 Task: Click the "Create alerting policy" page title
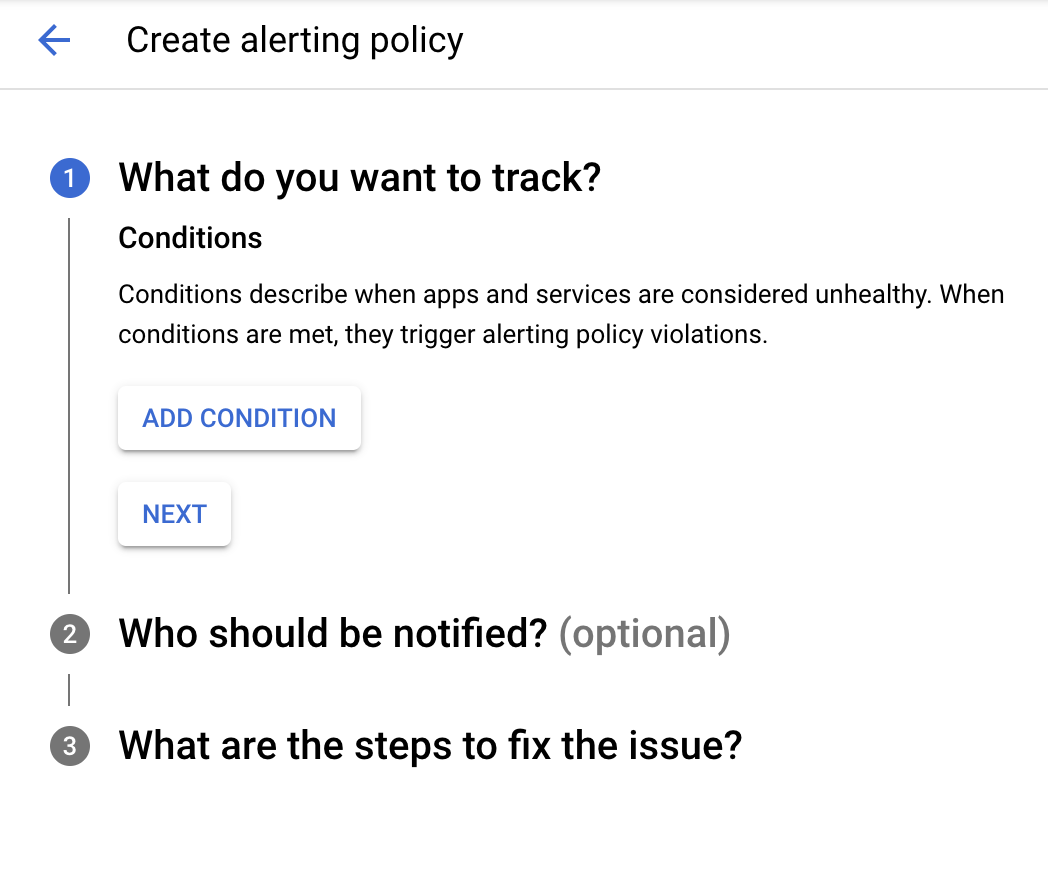coord(295,40)
